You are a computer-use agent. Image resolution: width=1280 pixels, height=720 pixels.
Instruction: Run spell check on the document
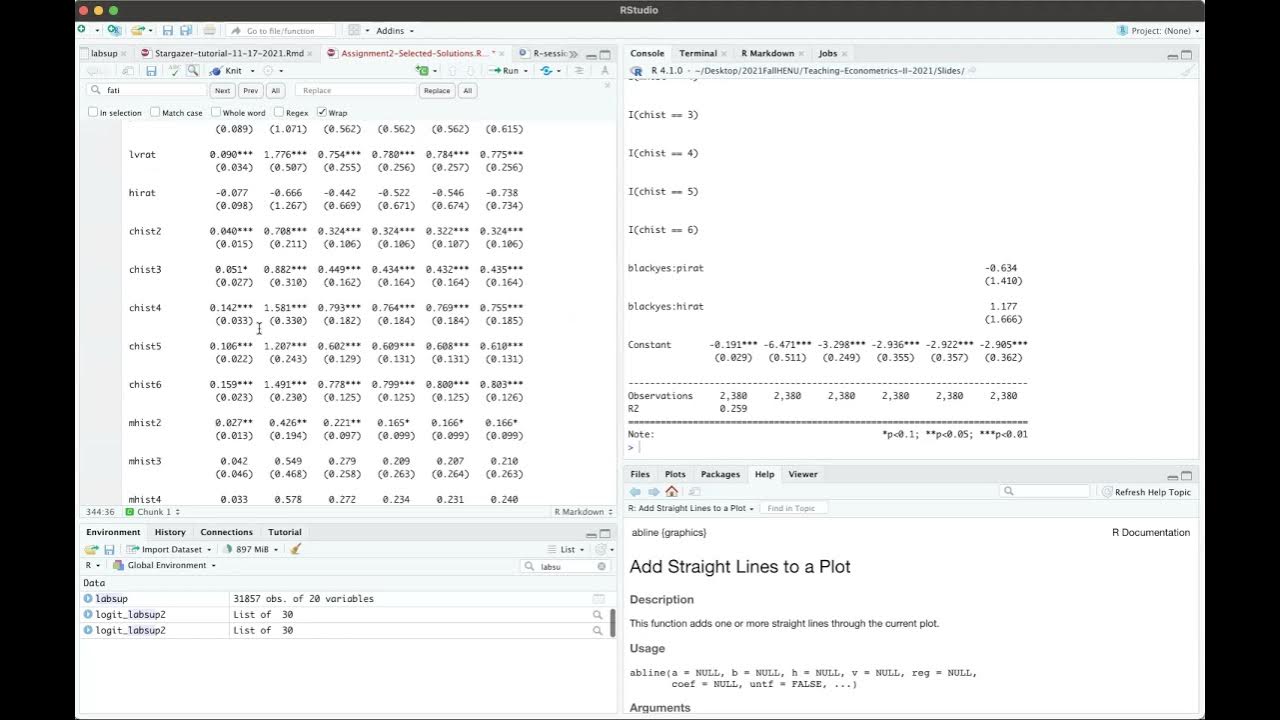click(x=174, y=71)
